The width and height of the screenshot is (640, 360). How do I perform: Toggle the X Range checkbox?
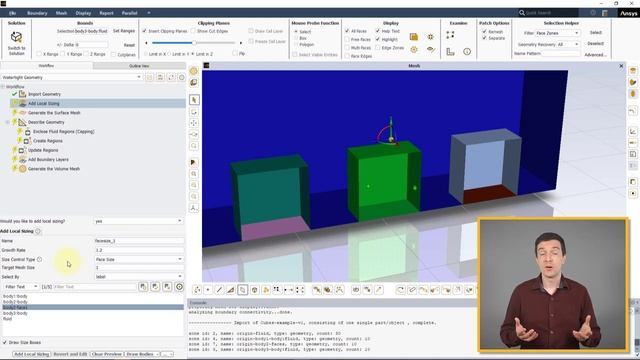click(x=39, y=54)
